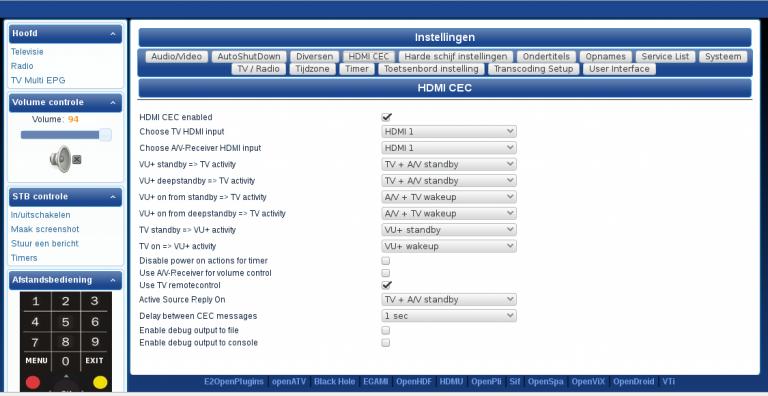768x396 pixels.
Task: Open Delay between CEC messages dropdown
Action: [449, 316]
